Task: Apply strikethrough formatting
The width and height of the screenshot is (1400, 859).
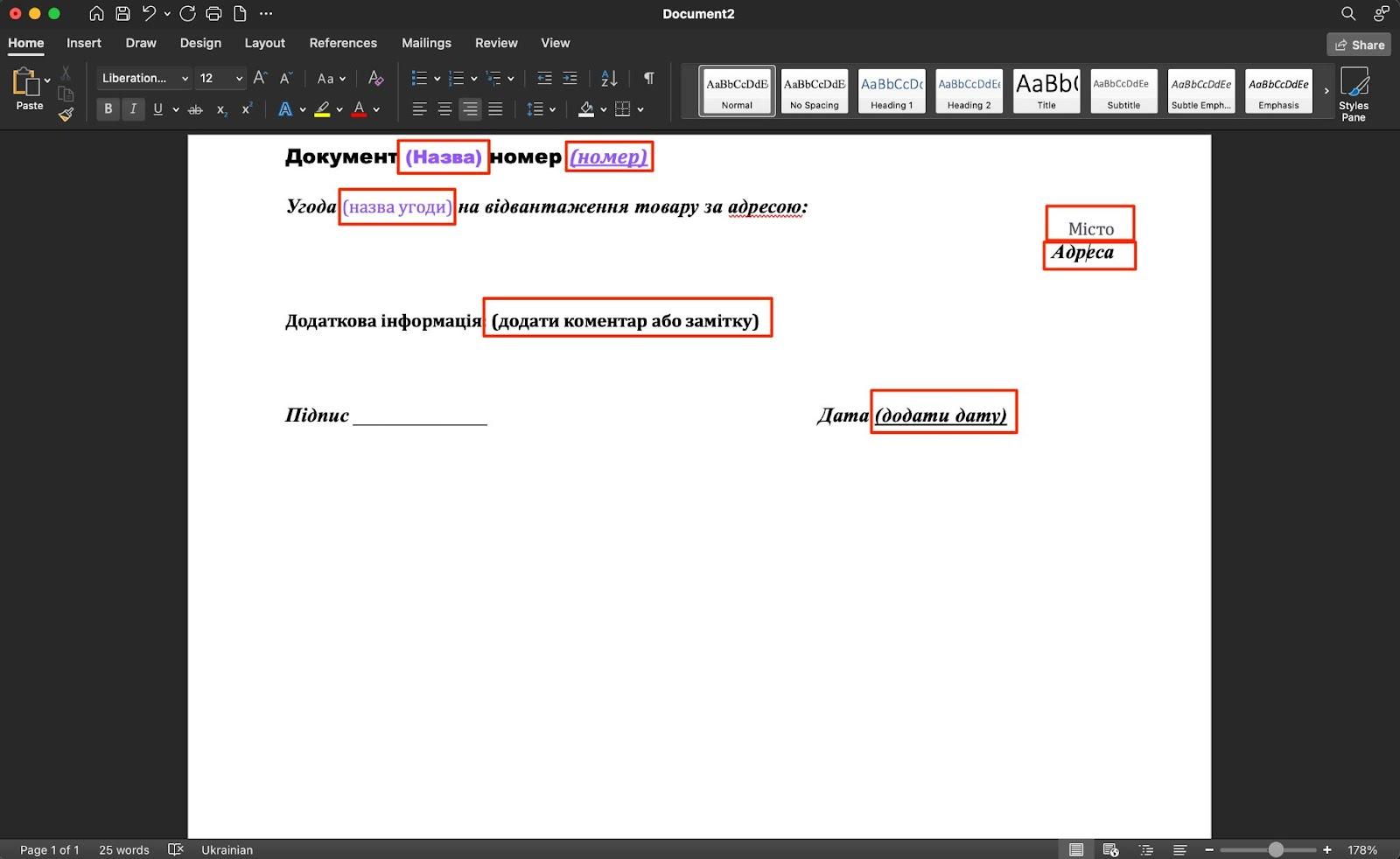Action: pyautogui.click(x=195, y=109)
